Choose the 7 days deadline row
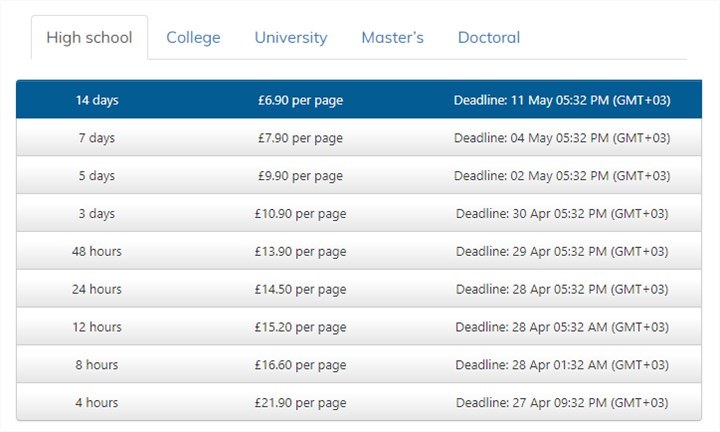The image size is (720, 432). [359, 138]
